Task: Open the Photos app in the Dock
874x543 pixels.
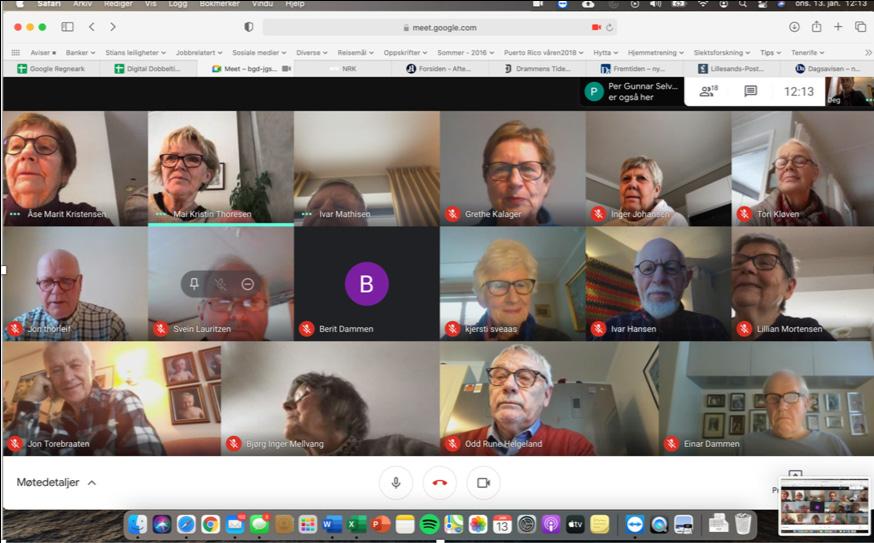Action: pos(478,524)
